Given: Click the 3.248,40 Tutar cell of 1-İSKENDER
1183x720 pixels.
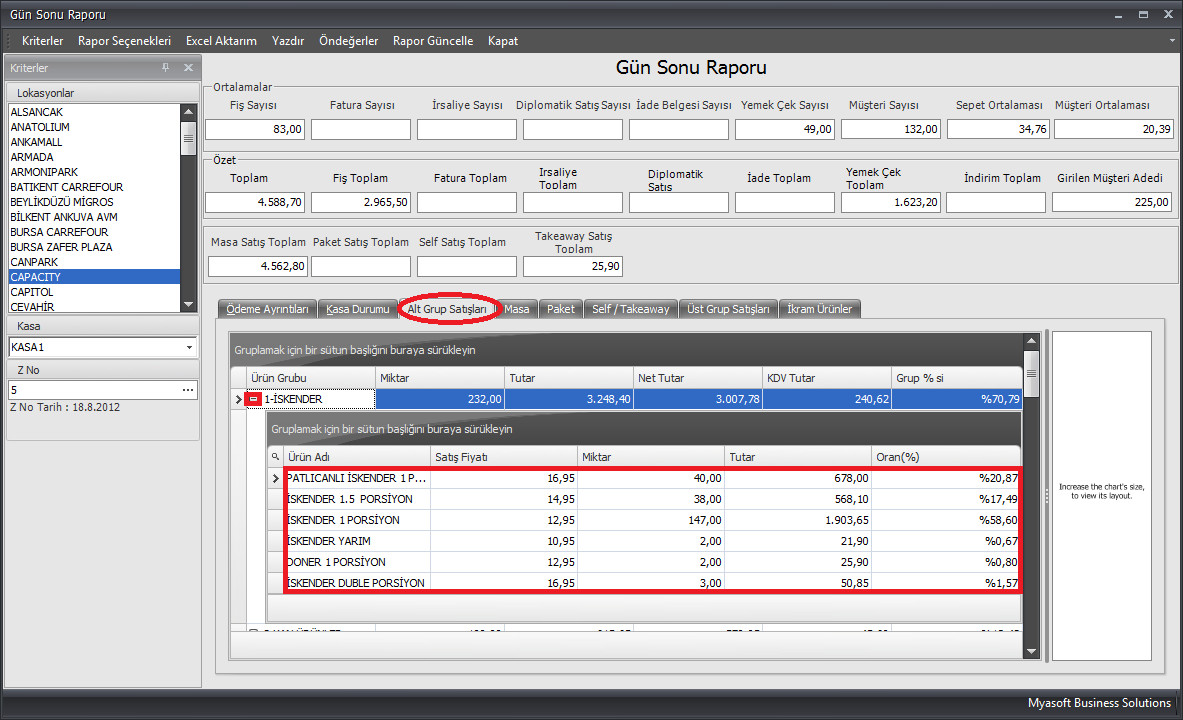Looking at the screenshot, I should click(x=569, y=398).
